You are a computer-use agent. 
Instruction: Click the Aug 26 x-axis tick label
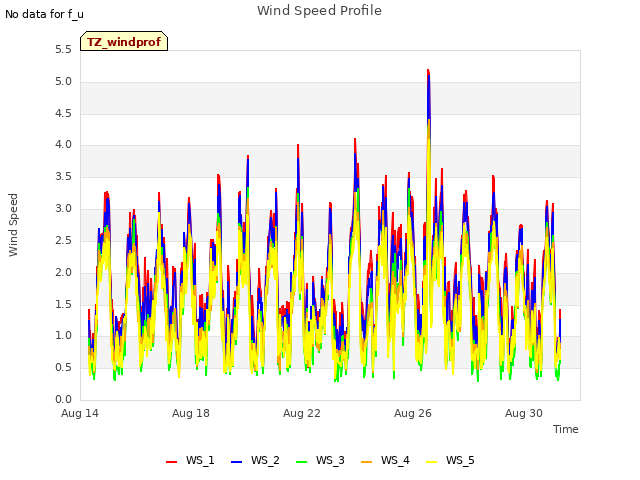(413, 413)
